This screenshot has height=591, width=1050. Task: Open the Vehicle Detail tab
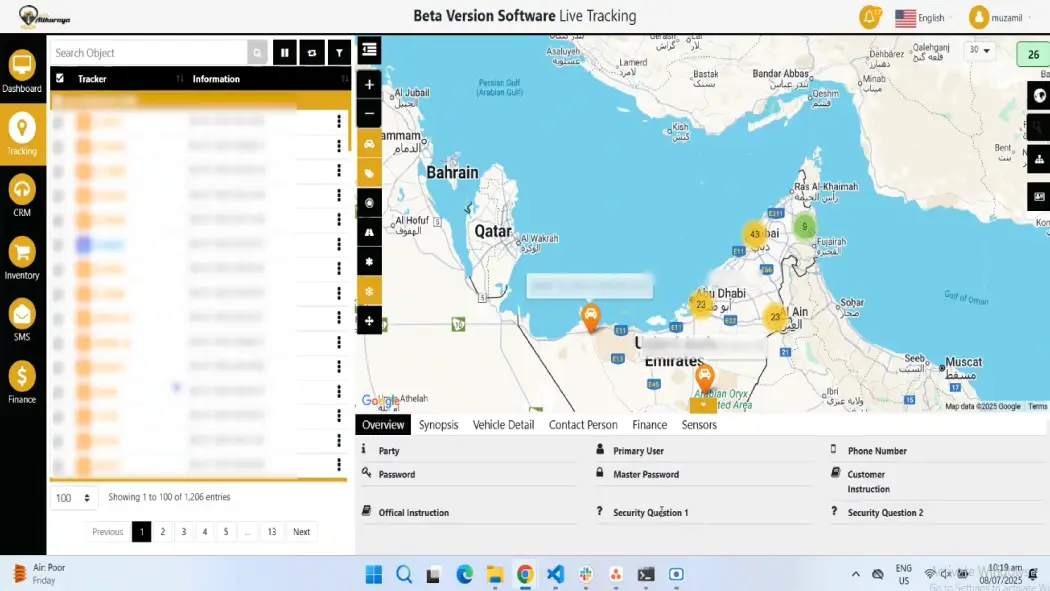[x=504, y=425]
